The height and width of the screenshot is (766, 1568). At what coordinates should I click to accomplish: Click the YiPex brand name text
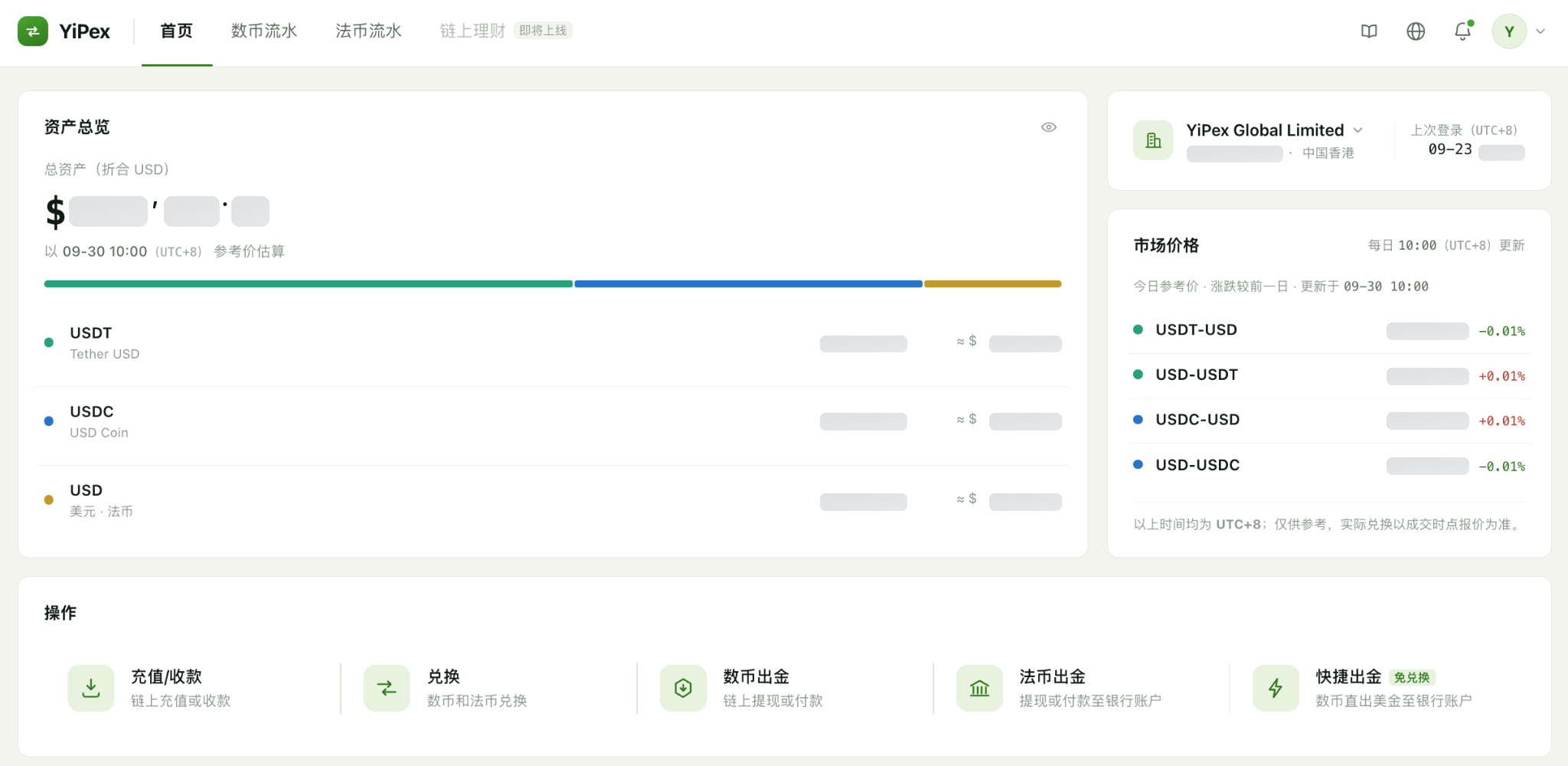(x=84, y=31)
